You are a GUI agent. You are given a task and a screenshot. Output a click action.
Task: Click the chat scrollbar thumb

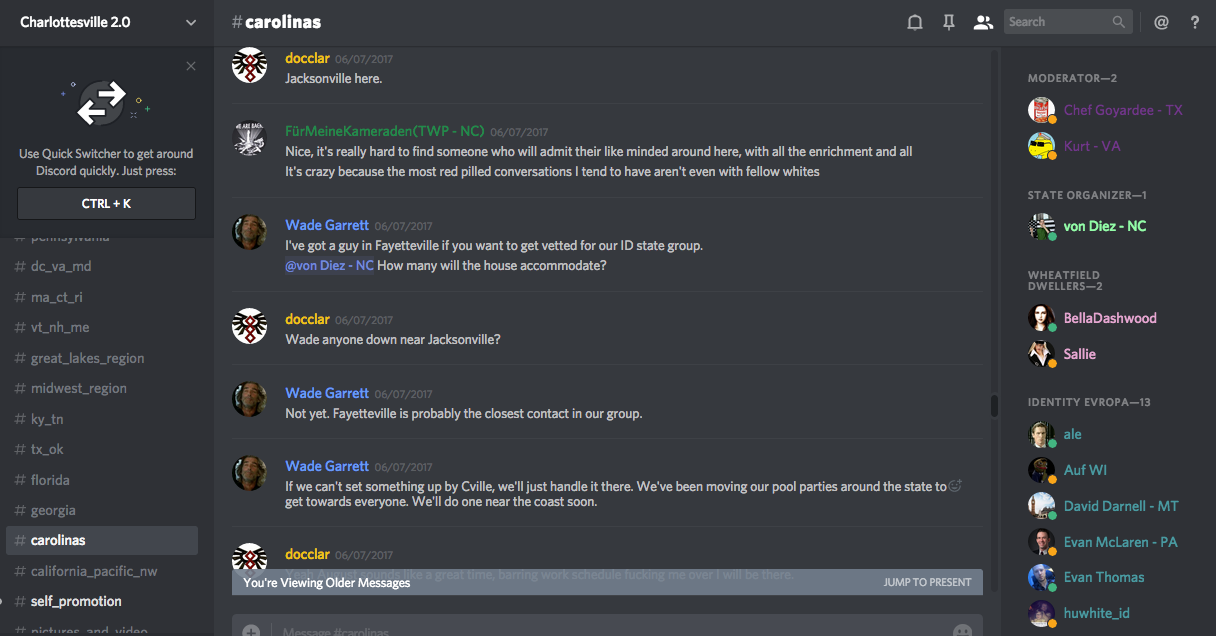coord(994,405)
